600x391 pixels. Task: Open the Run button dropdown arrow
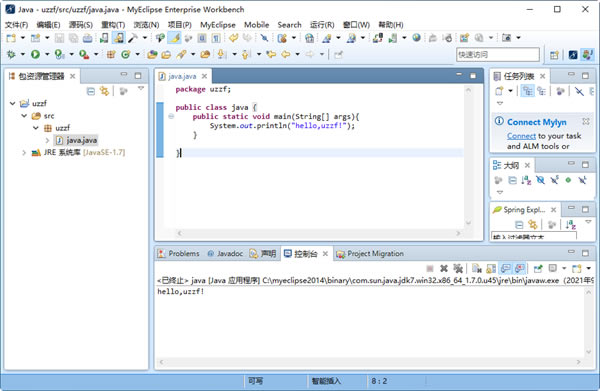point(47,55)
